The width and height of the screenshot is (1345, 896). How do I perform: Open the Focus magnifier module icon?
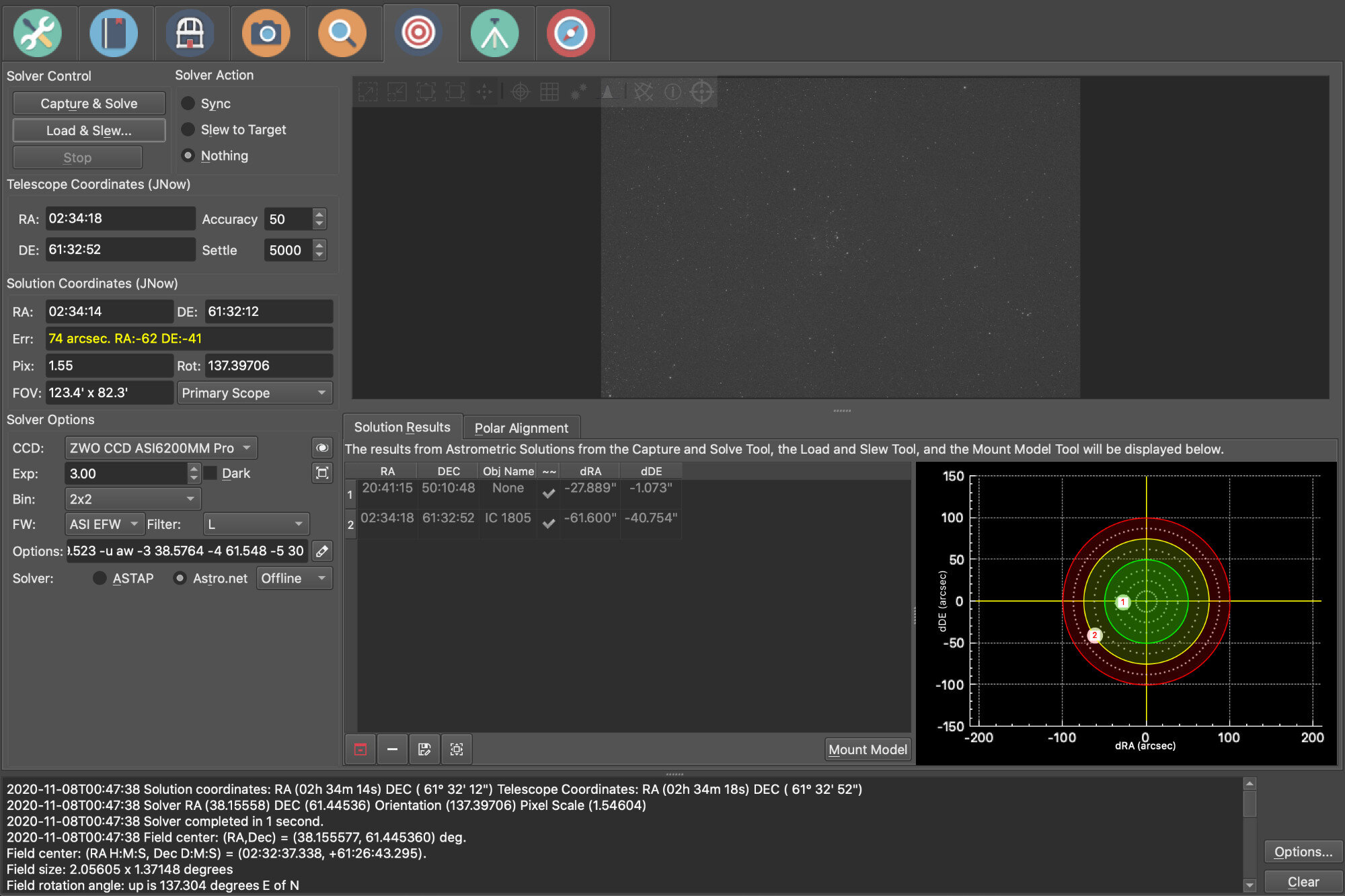[342, 33]
